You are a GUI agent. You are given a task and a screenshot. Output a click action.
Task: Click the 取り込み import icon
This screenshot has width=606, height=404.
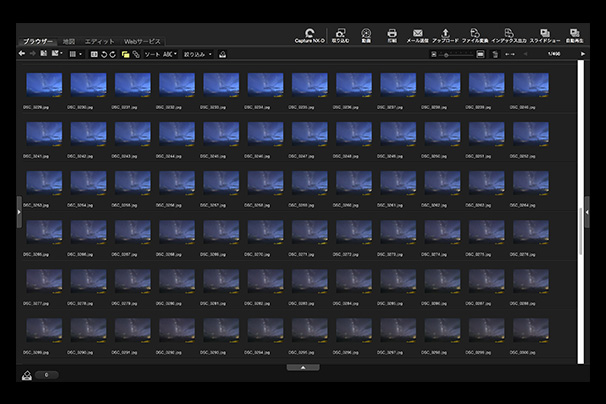coord(340,34)
